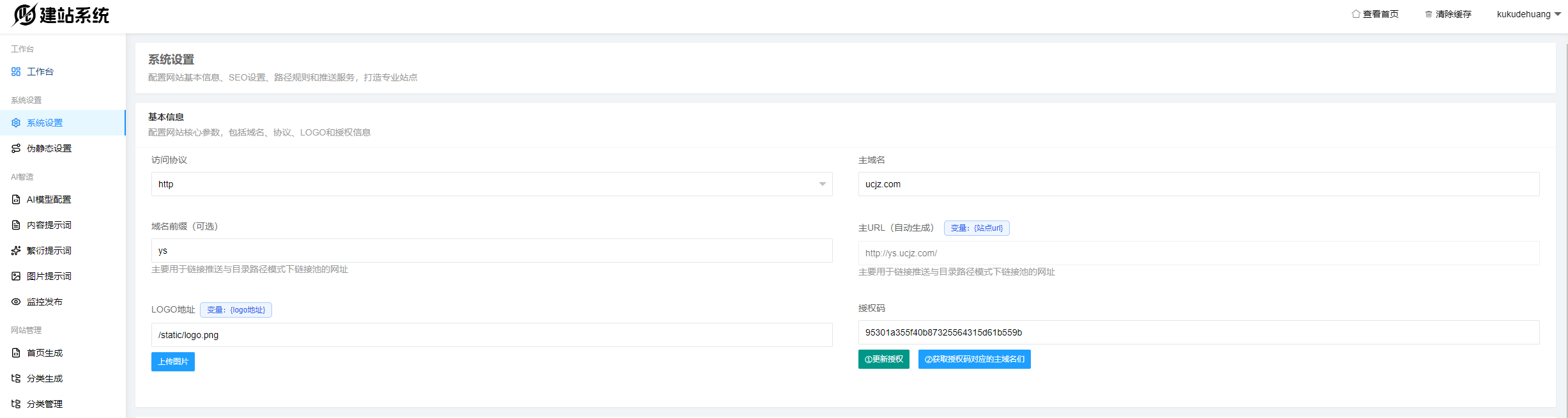Click the 内容提示词 document icon
Image resolution: width=1568 pixels, height=418 pixels.
(x=16, y=225)
